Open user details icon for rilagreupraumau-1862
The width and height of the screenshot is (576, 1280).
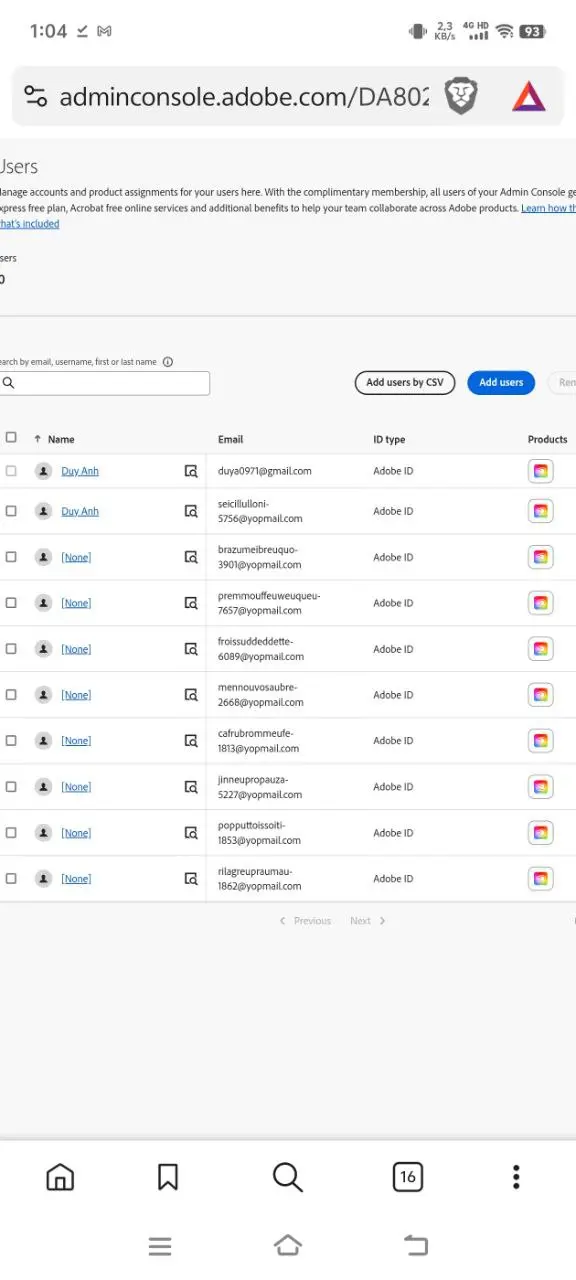pyautogui.click(x=190, y=879)
